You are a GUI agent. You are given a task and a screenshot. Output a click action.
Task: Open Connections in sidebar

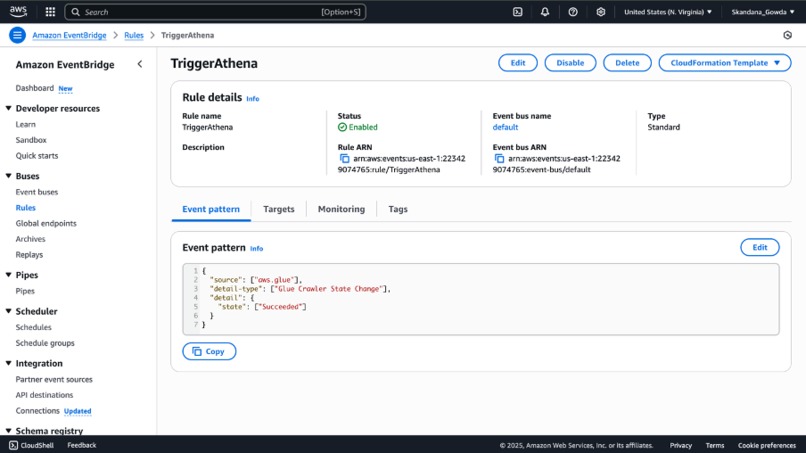point(38,411)
